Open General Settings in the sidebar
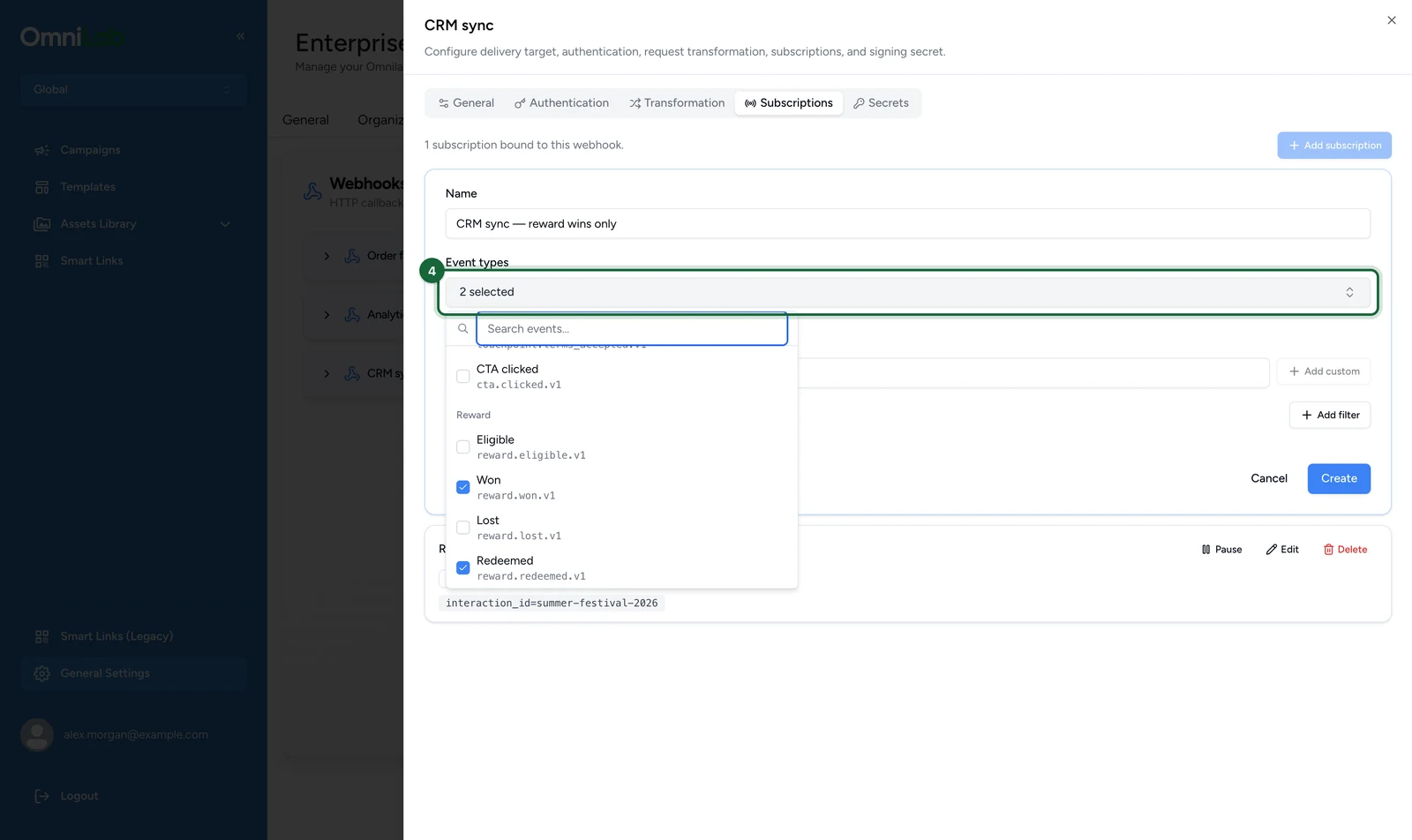The width and height of the screenshot is (1412, 840). coord(133,673)
